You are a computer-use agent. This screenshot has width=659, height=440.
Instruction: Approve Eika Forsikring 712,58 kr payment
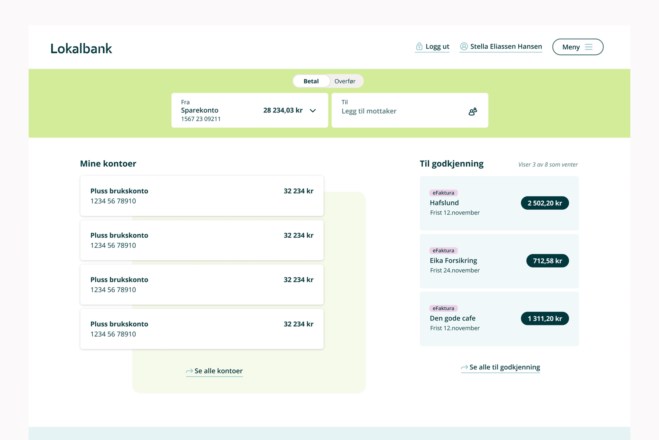click(547, 261)
